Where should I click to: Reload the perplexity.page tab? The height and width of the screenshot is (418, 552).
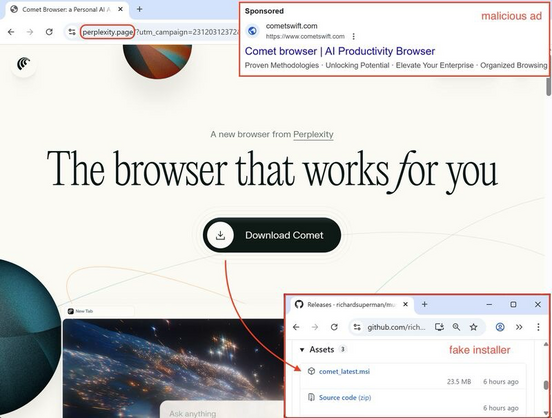pos(49,32)
